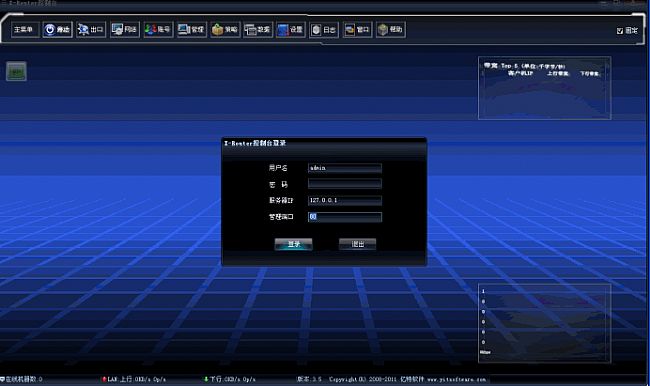The height and width of the screenshot is (386, 650).
Task: Open the 管理 management toolbar item
Action: click(192, 29)
